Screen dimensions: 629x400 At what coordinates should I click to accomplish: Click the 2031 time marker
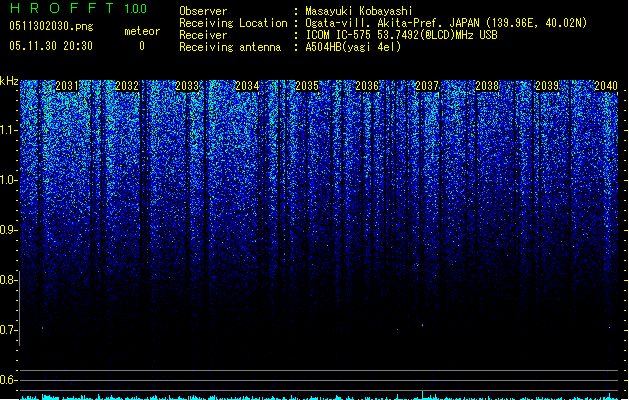tap(67, 86)
